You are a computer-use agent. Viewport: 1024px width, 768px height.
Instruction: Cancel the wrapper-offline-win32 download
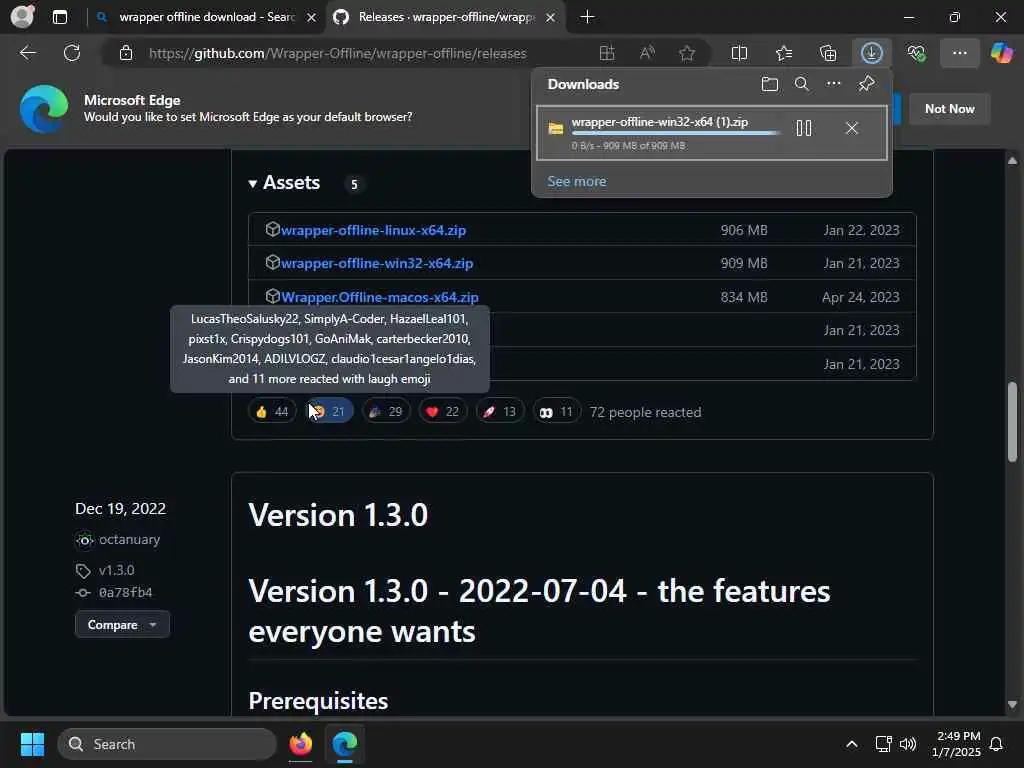click(x=852, y=128)
